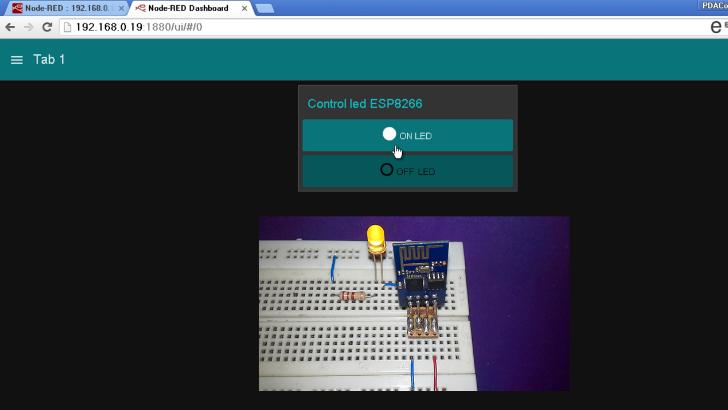The height and width of the screenshot is (410, 728).
Task: Click the hollow circle icon on OFF LED
Action: coord(387,170)
